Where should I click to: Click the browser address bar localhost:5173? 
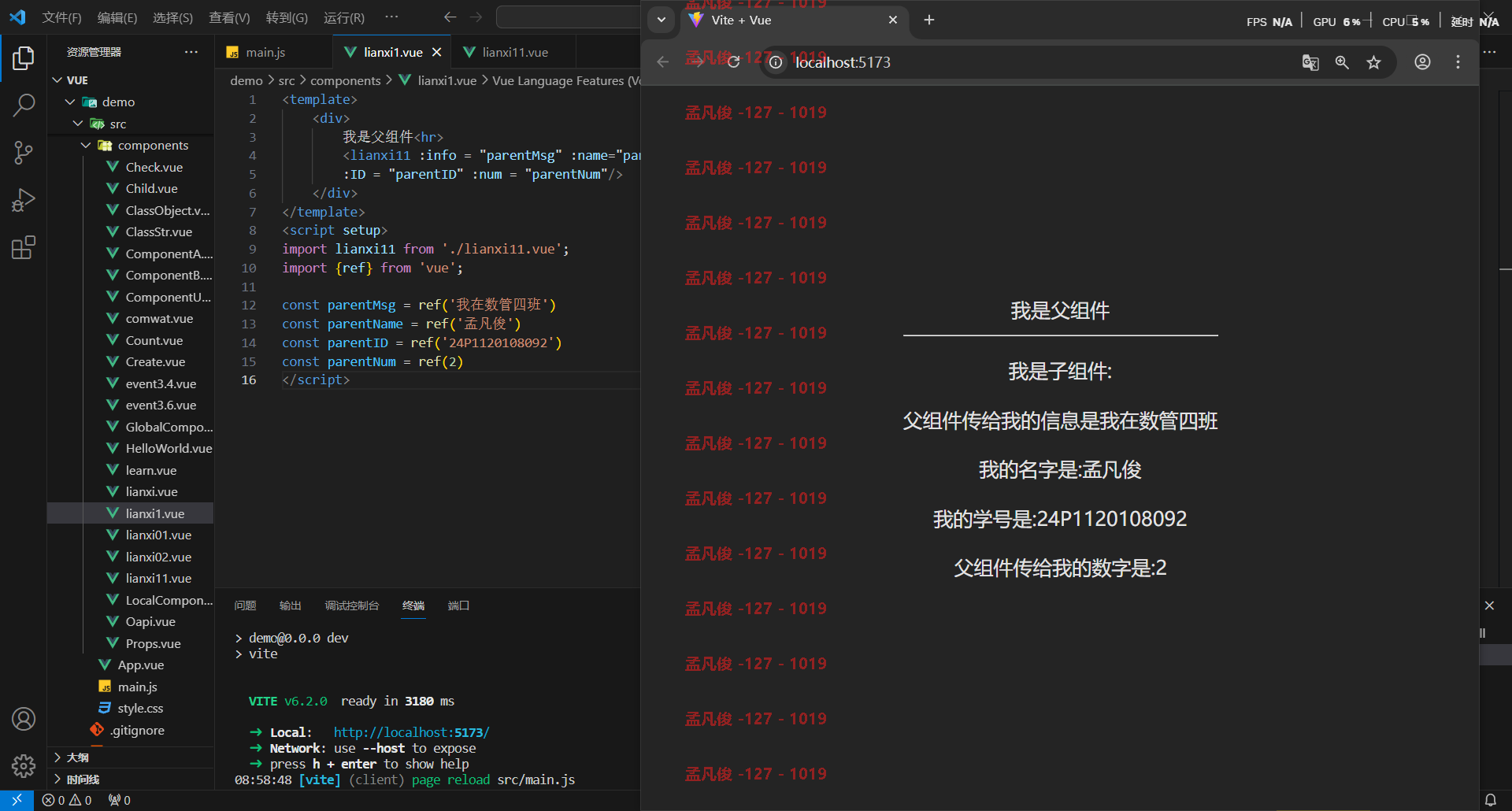843,62
